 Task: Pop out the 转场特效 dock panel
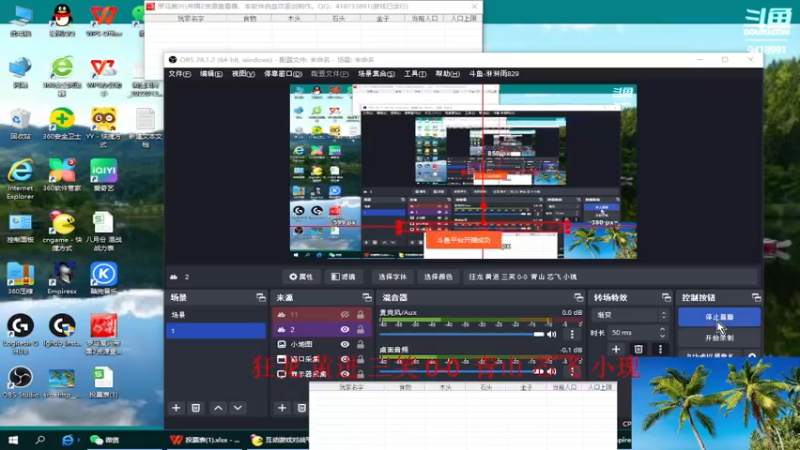[666, 297]
